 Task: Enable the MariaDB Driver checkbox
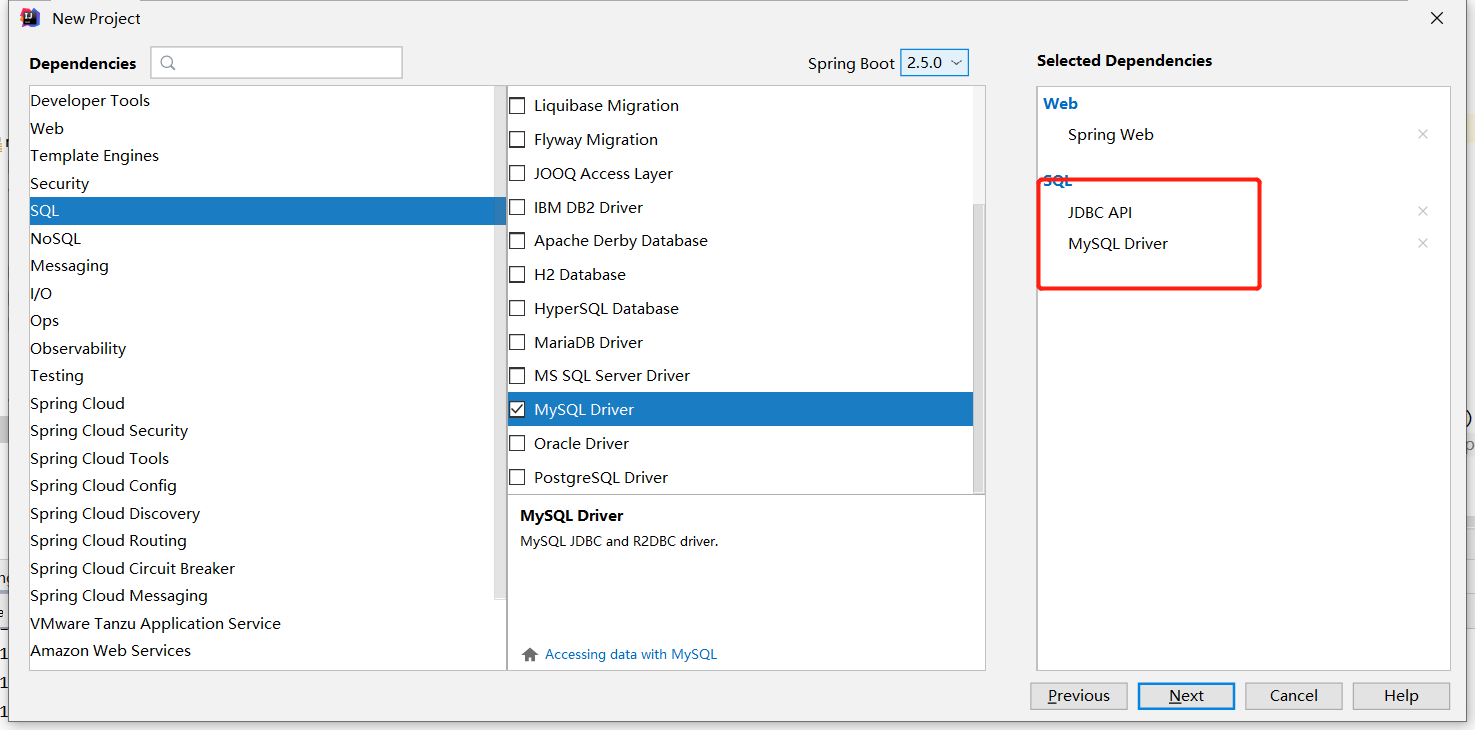click(517, 342)
